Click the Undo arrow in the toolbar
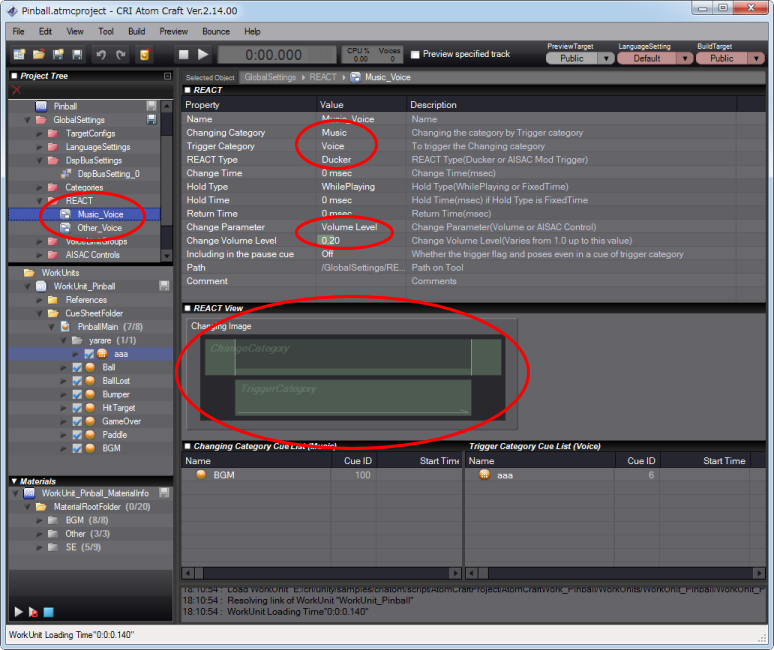This screenshot has height=650, width=774. click(x=101, y=54)
